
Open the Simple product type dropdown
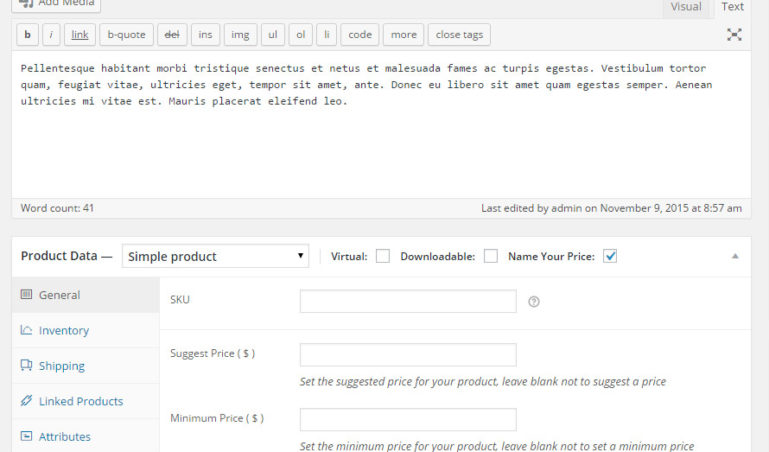[215, 256]
